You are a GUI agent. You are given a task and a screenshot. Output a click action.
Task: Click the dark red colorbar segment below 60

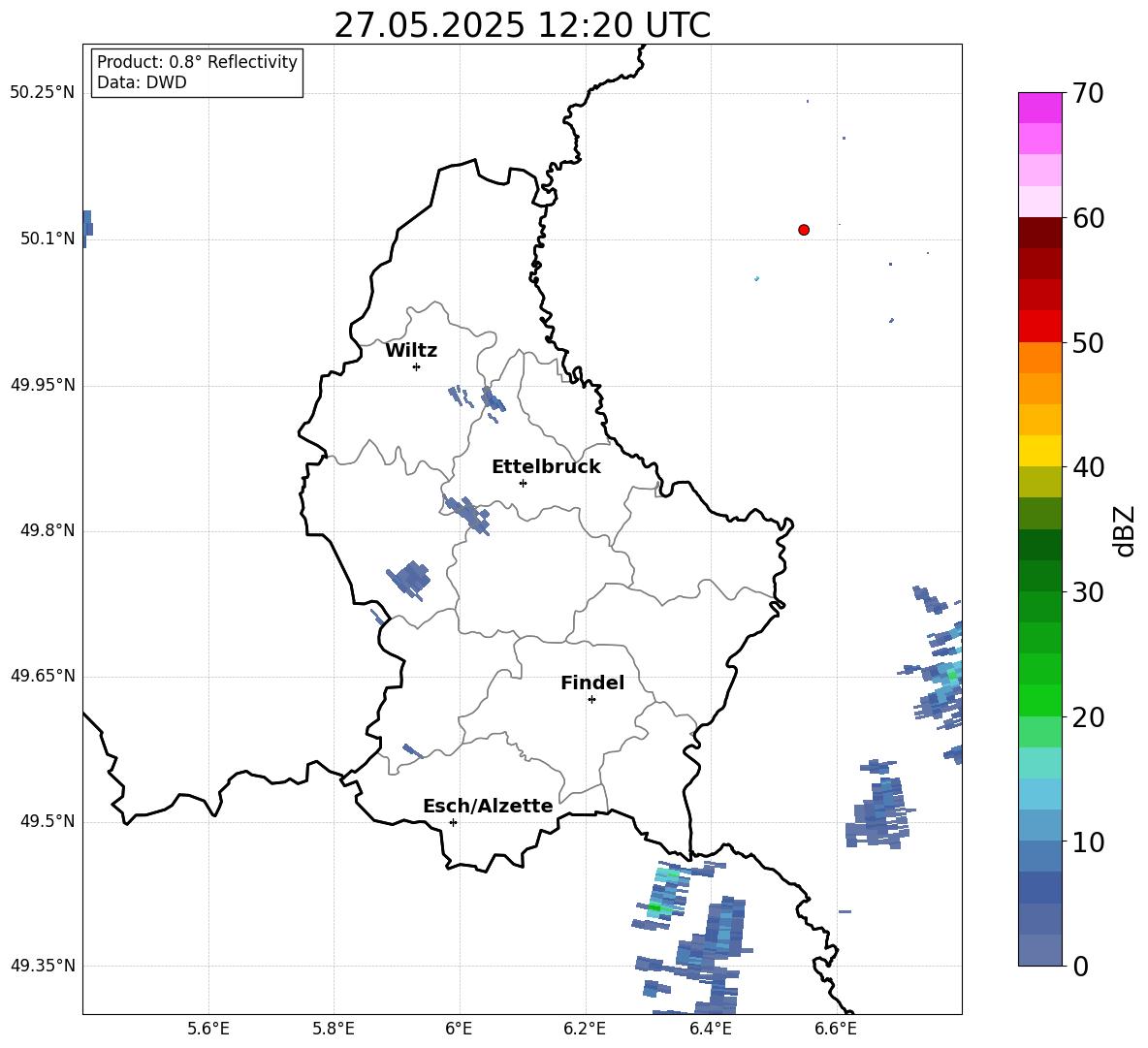pos(1040,233)
